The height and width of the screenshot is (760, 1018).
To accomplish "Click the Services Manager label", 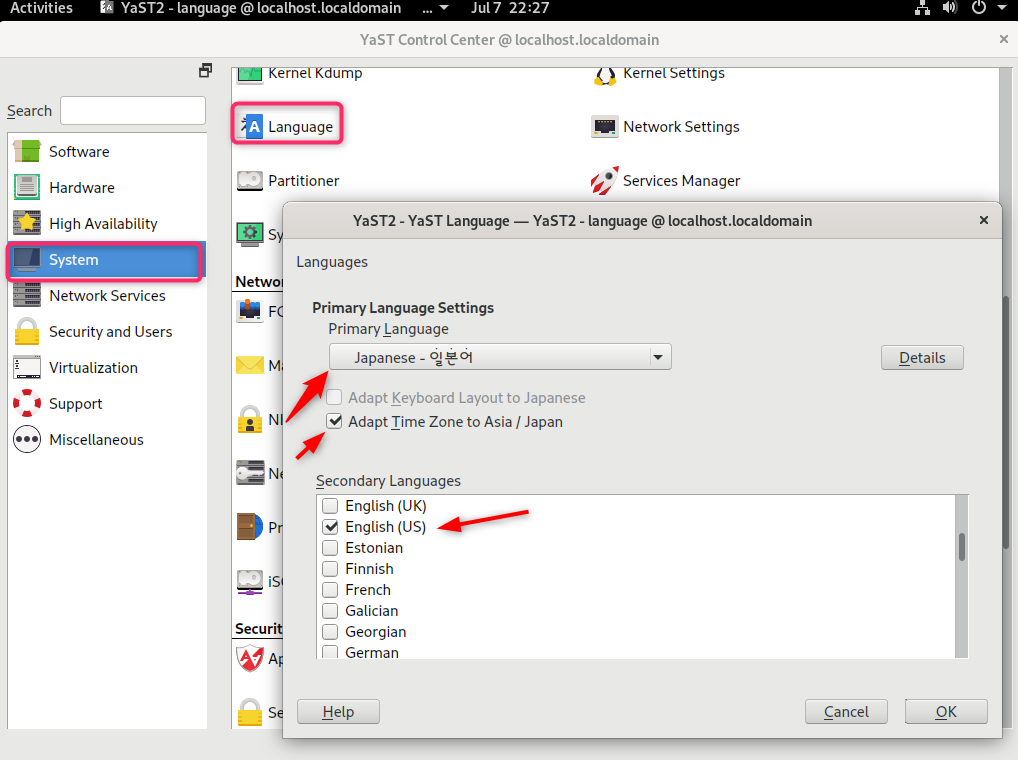I will coord(681,180).
